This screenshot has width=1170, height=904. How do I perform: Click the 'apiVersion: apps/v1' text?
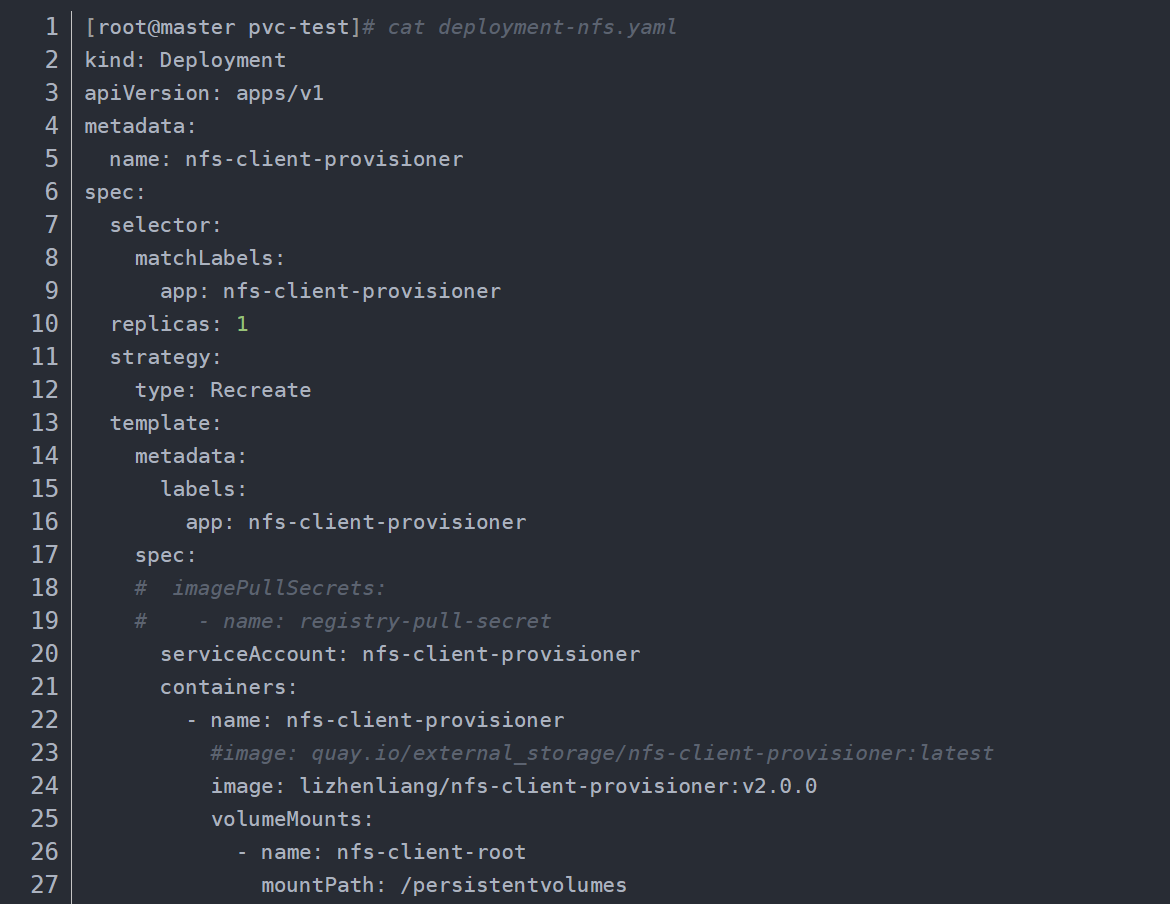tap(204, 93)
